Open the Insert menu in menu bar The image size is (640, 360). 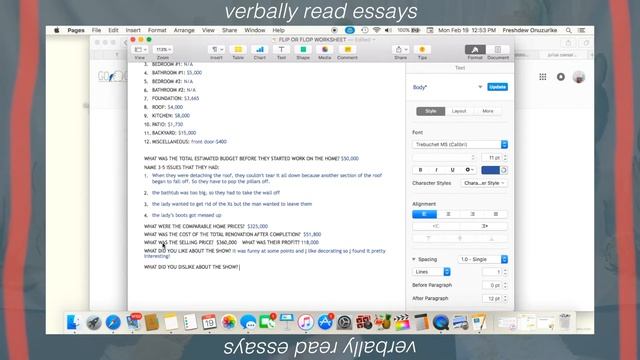point(133,30)
